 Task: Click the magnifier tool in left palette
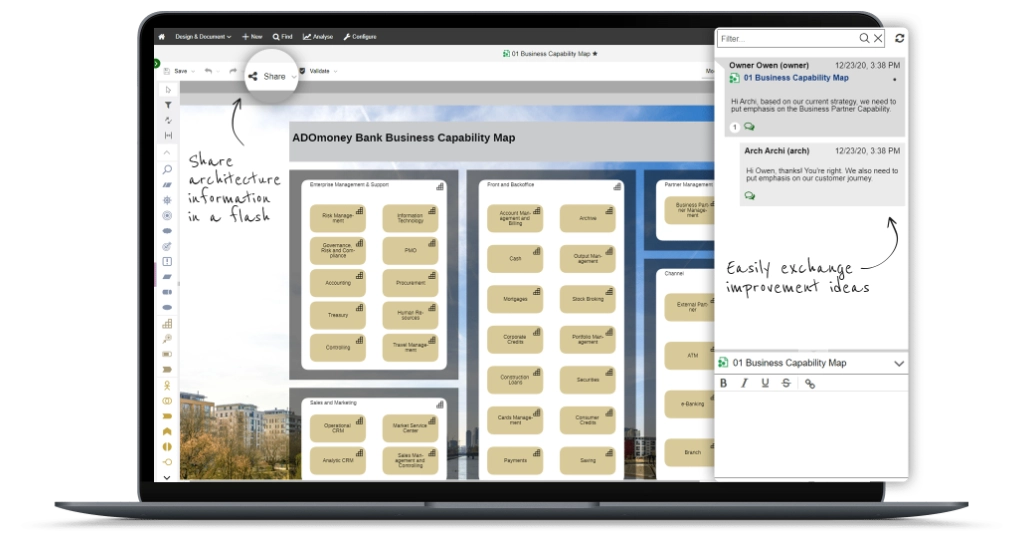click(167, 170)
